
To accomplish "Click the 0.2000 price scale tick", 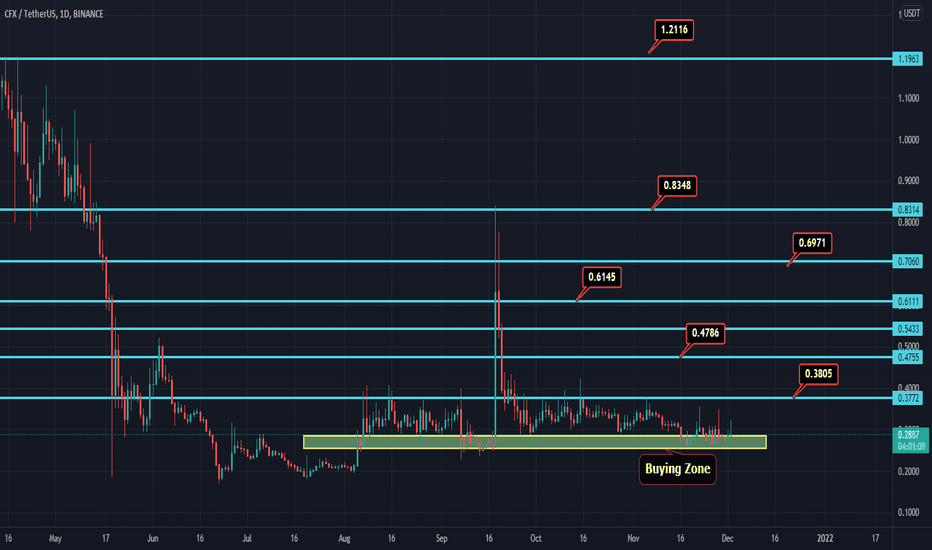I will [x=908, y=472].
